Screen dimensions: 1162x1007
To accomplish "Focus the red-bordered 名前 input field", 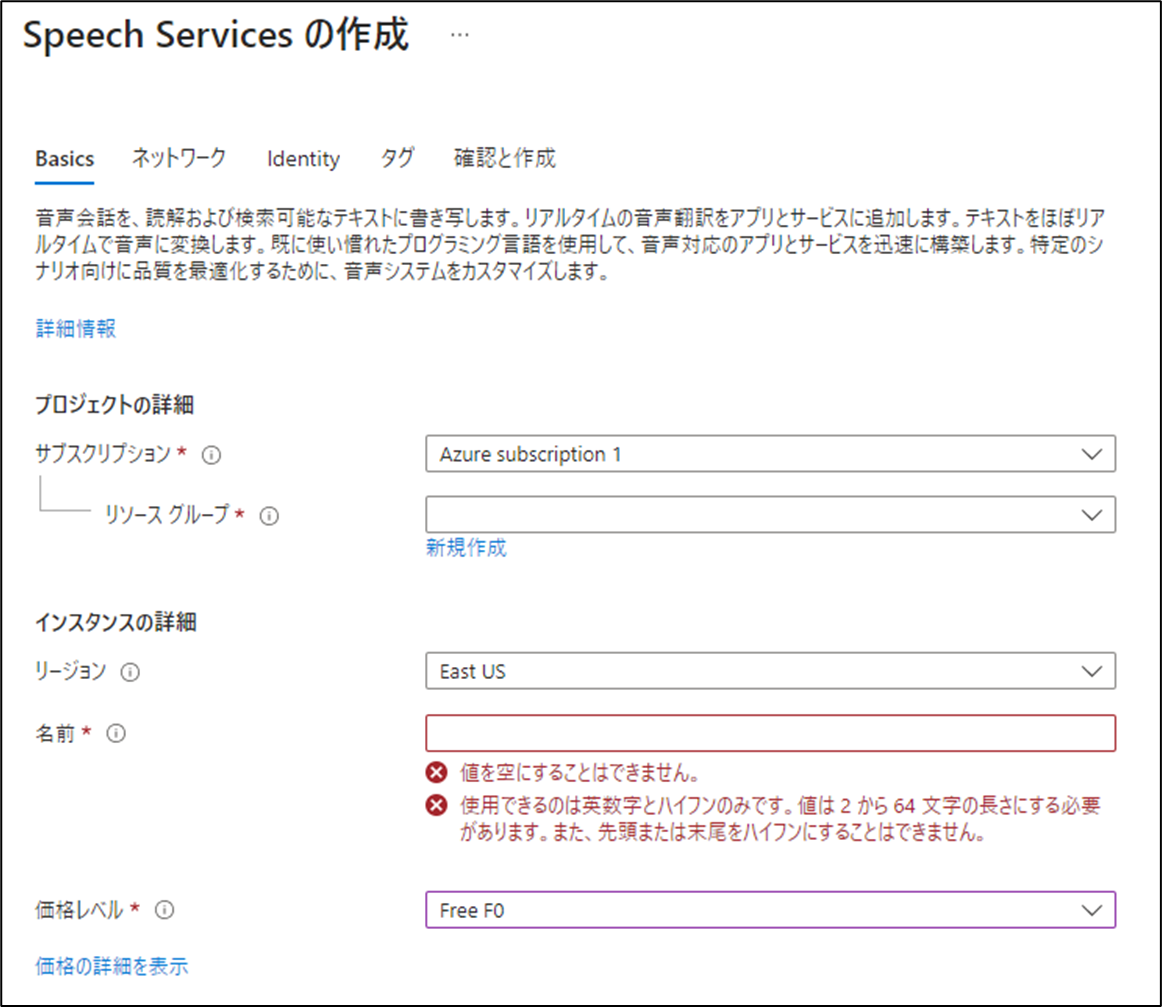I will [x=770, y=733].
